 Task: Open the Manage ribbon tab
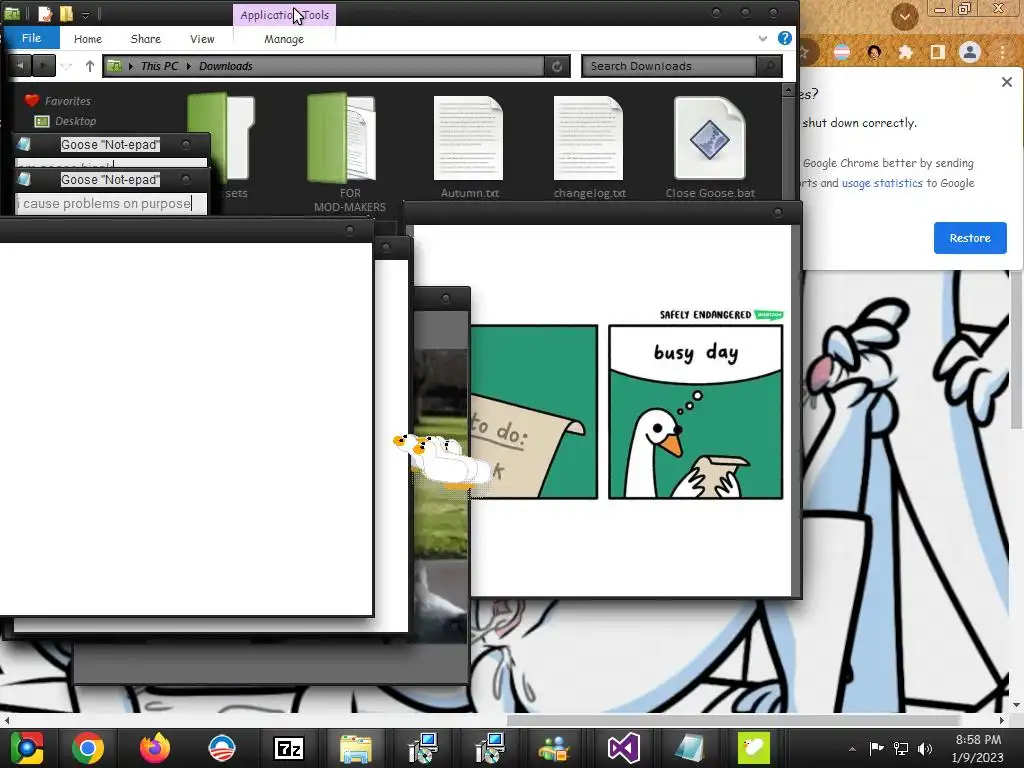[284, 39]
